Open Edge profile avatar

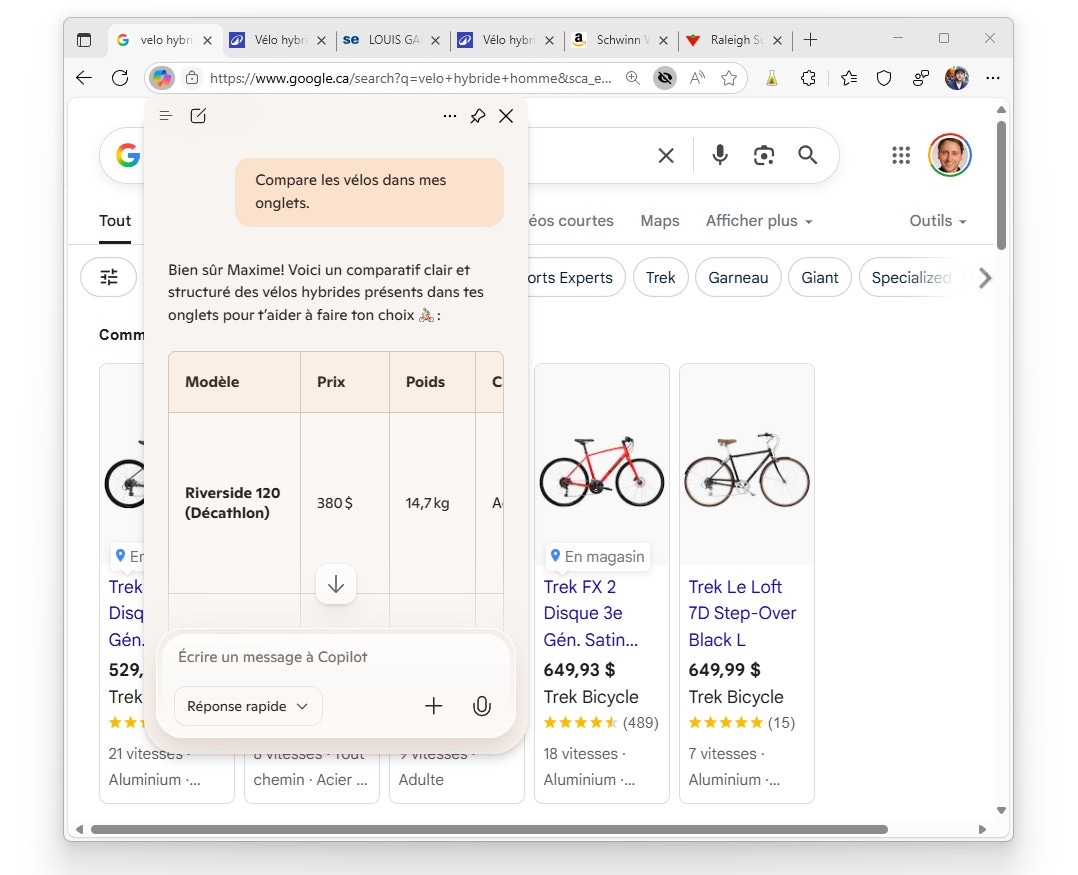(956, 78)
